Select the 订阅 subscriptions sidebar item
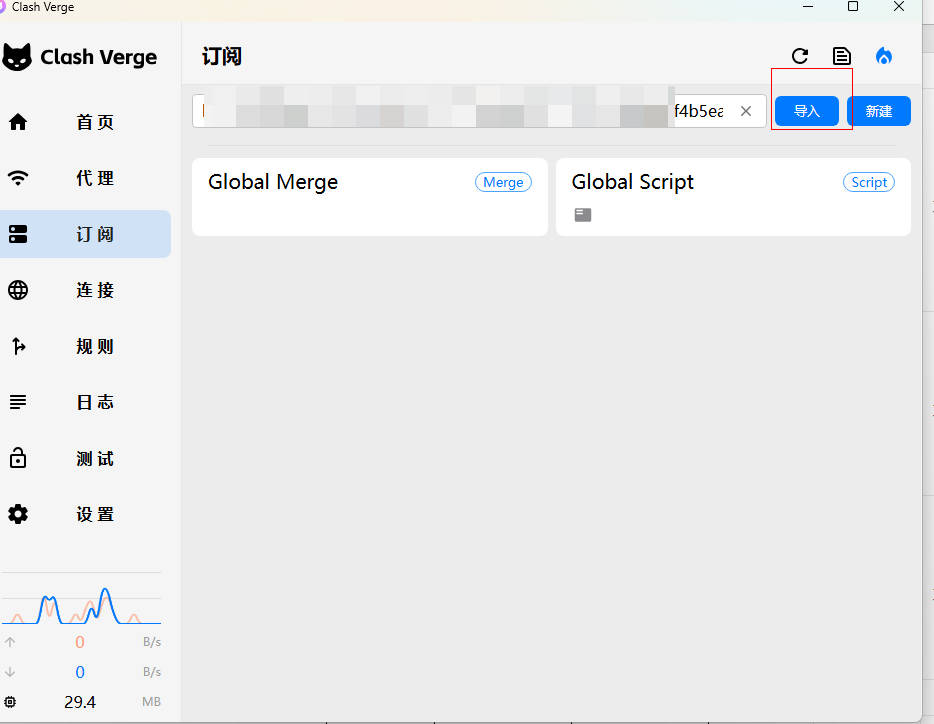Viewport: 934px width, 724px height. point(85,234)
